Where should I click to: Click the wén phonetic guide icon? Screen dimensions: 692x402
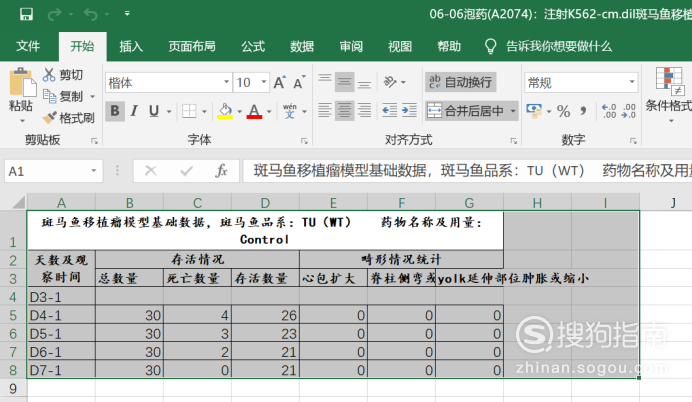[x=290, y=111]
